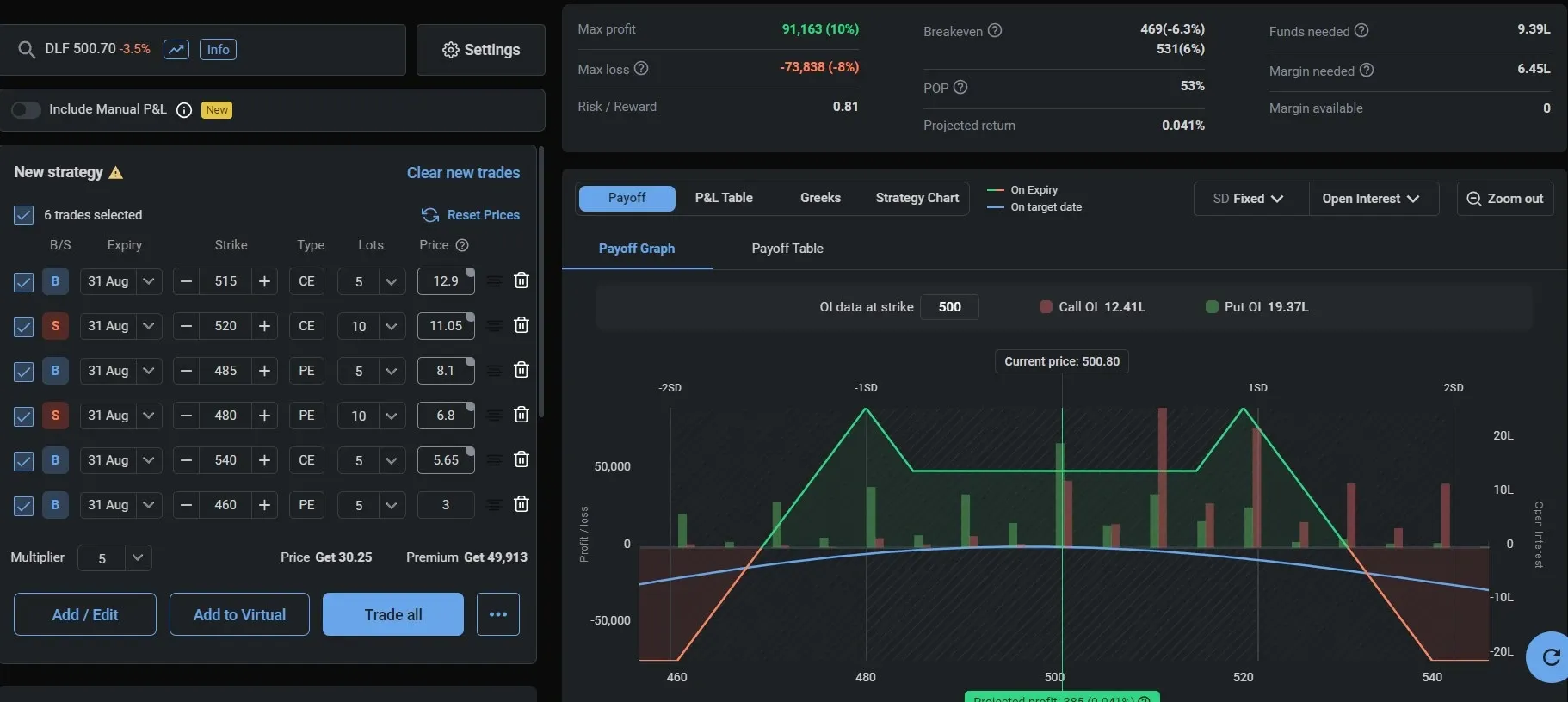The height and width of the screenshot is (702, 1568).
Task: Open lots dropdown on 460 PE row
Action: 392,505
